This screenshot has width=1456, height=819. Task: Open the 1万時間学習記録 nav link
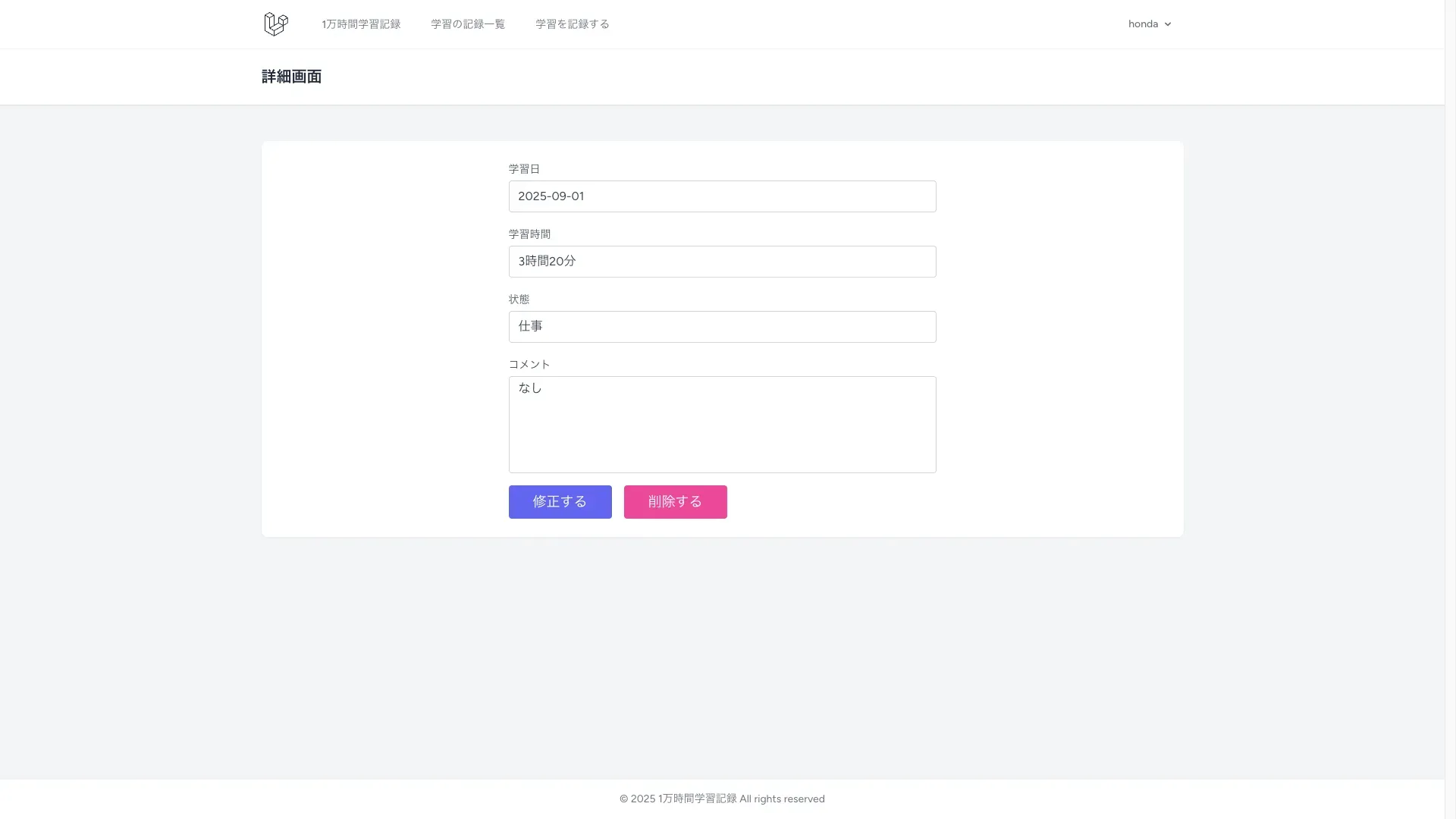(x=361, y=24)
